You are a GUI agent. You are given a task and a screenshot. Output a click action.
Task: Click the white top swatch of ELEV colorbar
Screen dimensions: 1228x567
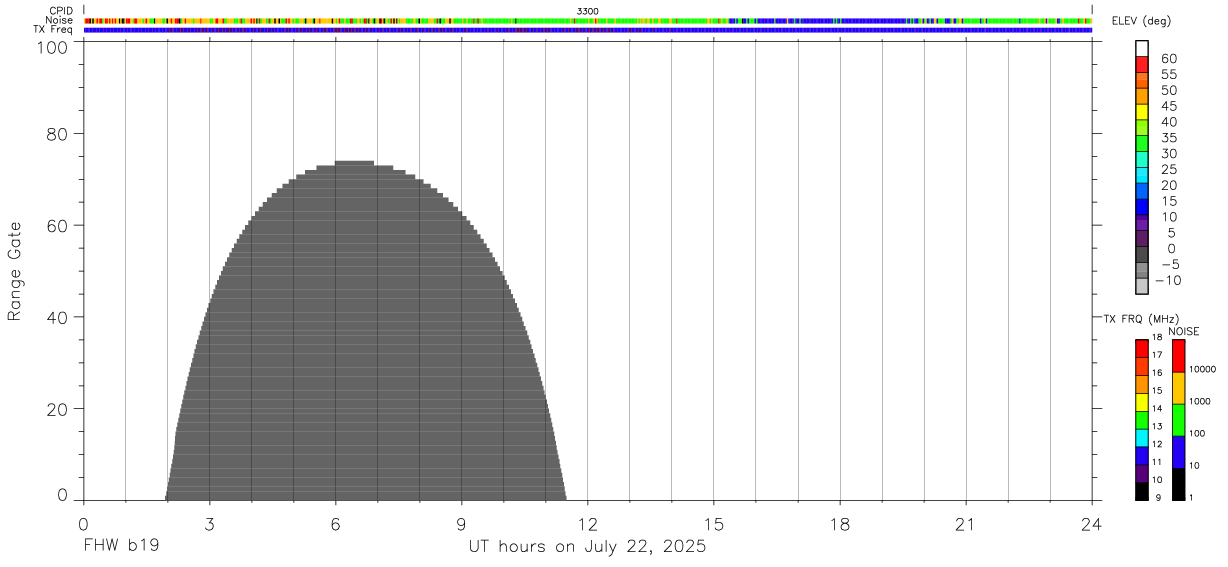tap(1142, 48)
